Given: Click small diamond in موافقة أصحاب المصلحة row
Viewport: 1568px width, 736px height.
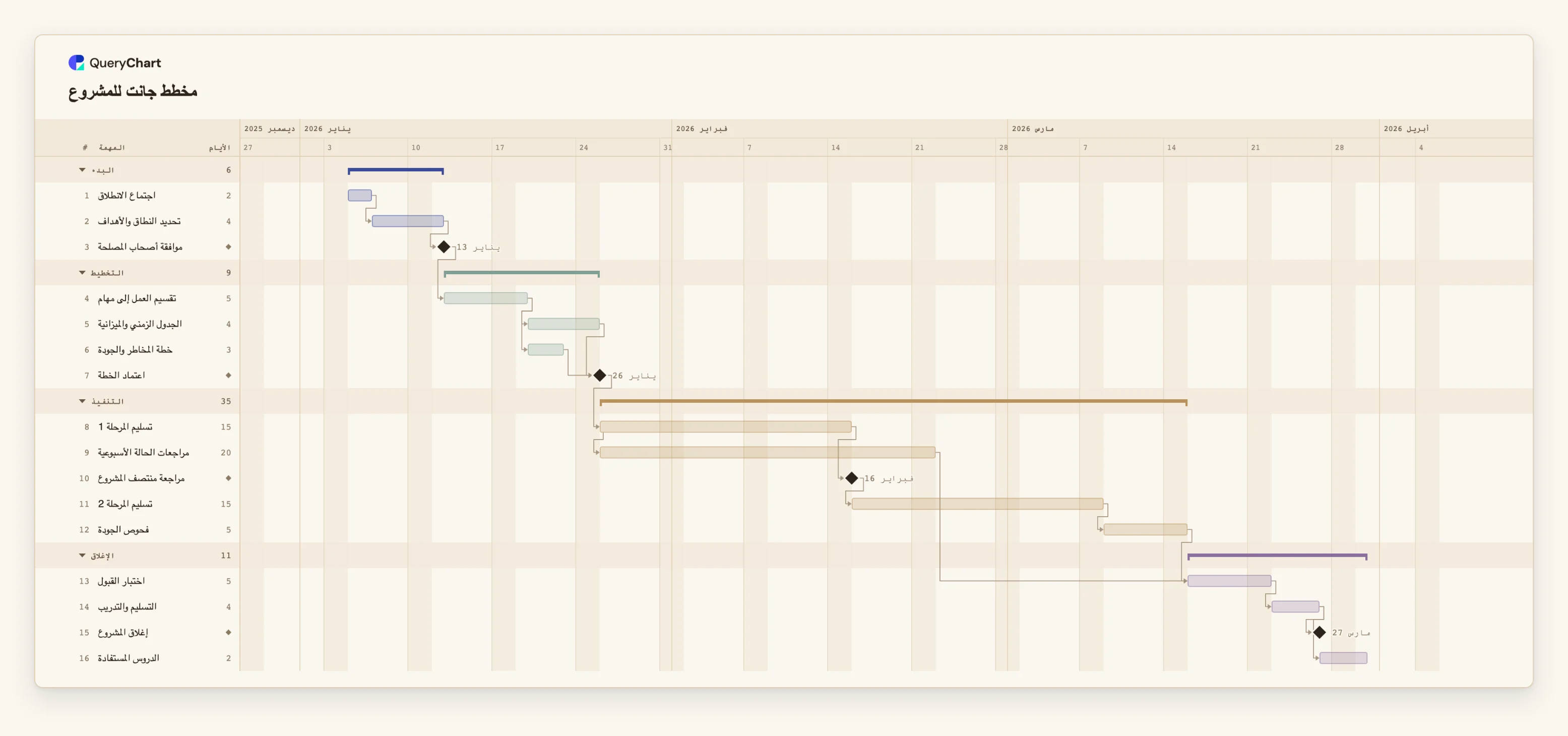Looking at the screenshot, I should point(228,247).
